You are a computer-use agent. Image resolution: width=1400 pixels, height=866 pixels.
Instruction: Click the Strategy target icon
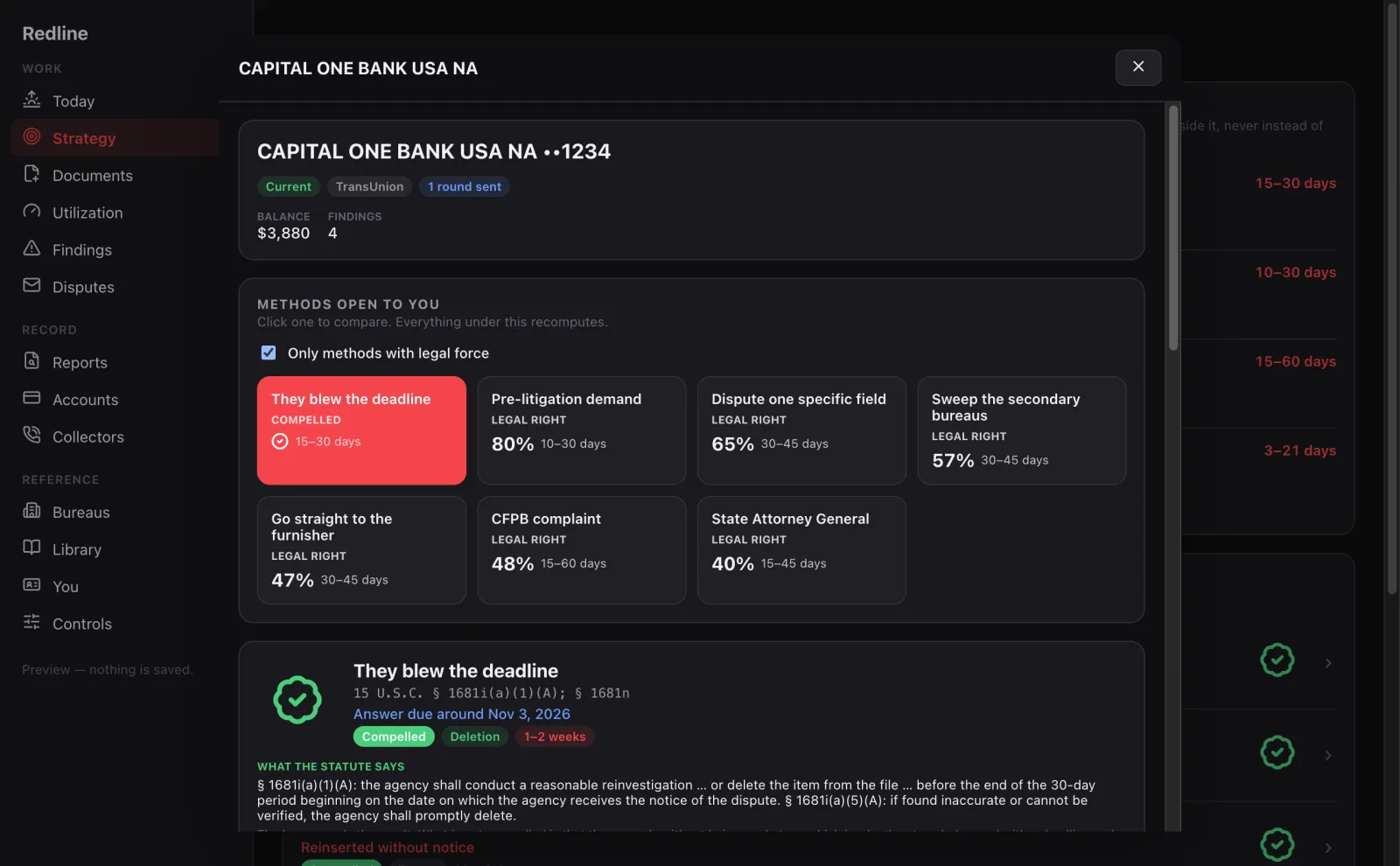click(x=31, y=137)
